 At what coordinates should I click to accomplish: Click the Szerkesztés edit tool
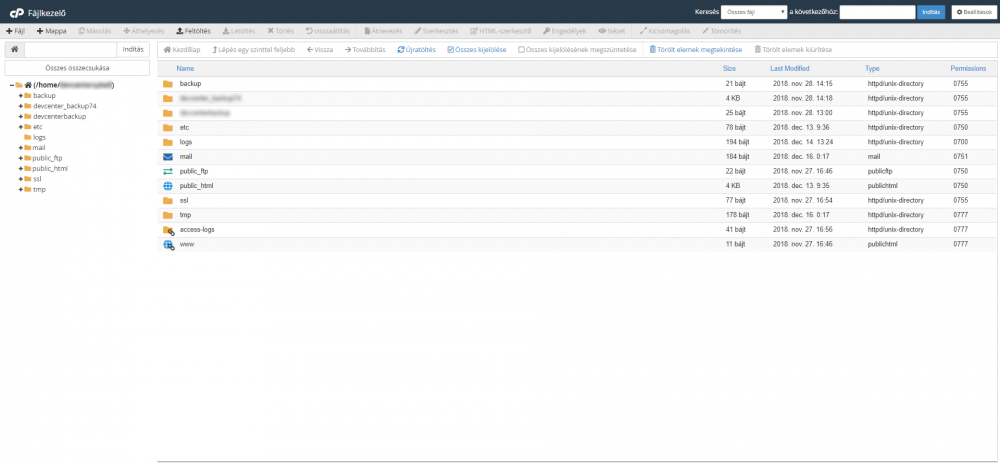point(436,31)
